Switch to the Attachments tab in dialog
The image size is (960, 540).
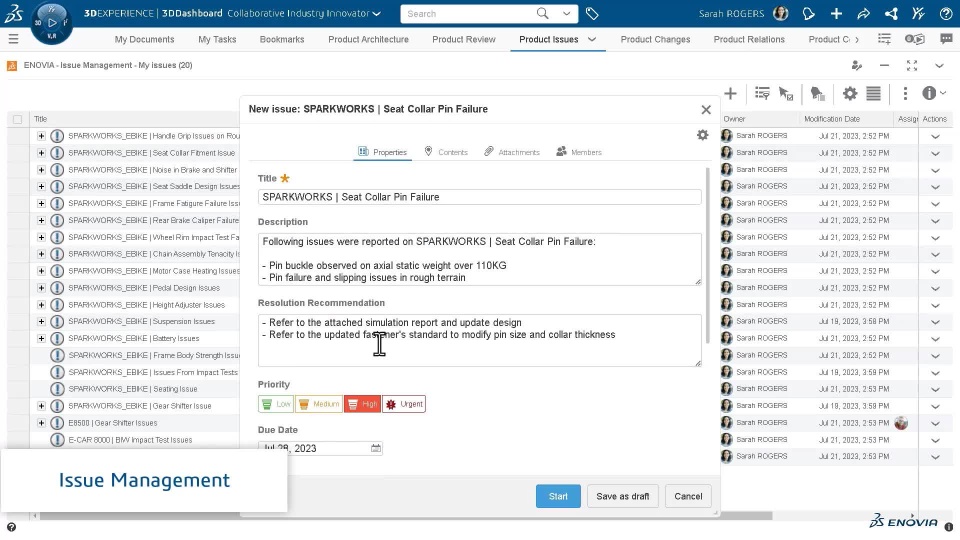512,152
